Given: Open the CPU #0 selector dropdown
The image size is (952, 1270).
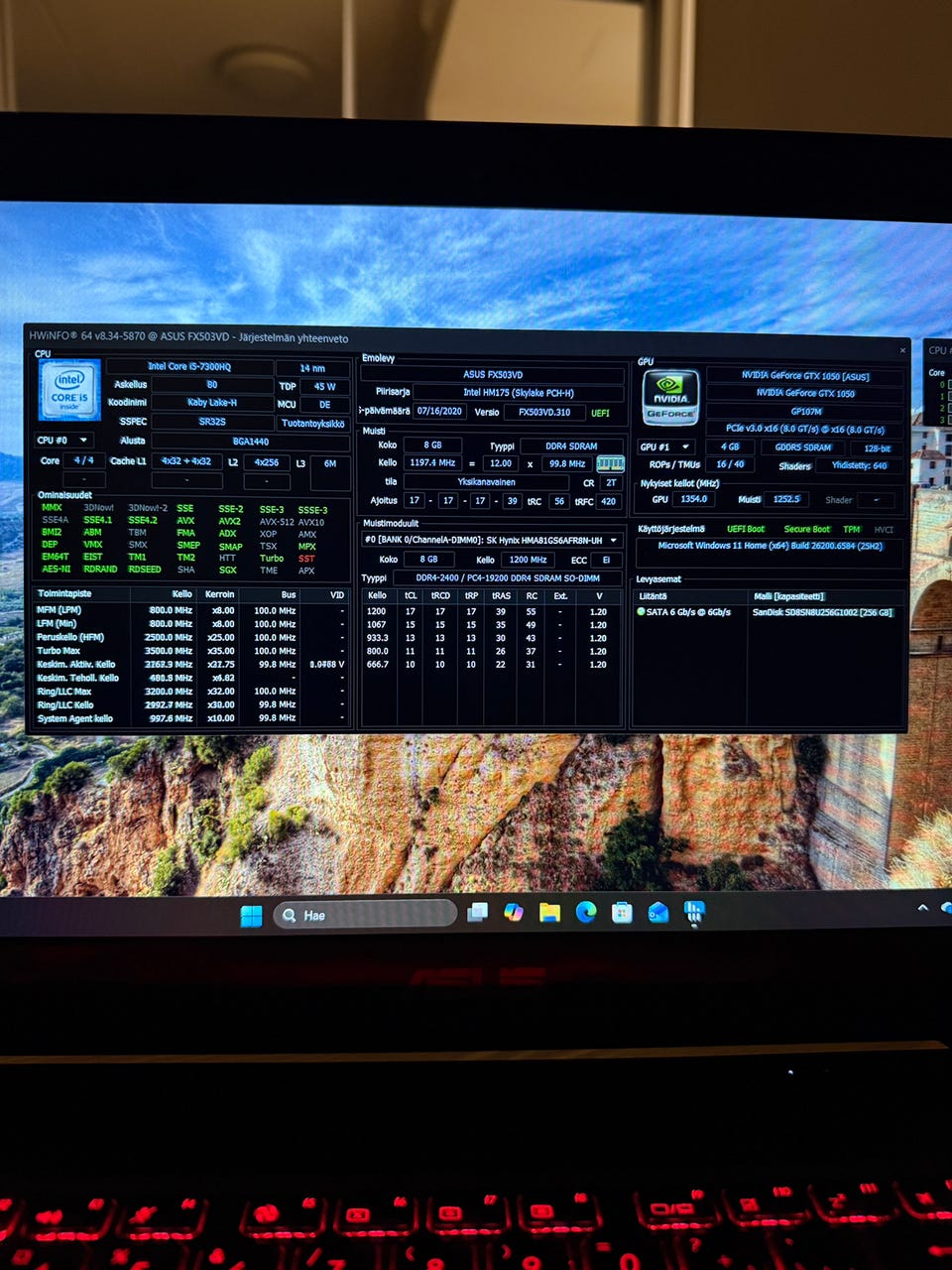Looking at the screenshot, I should (x=64, y=440).
